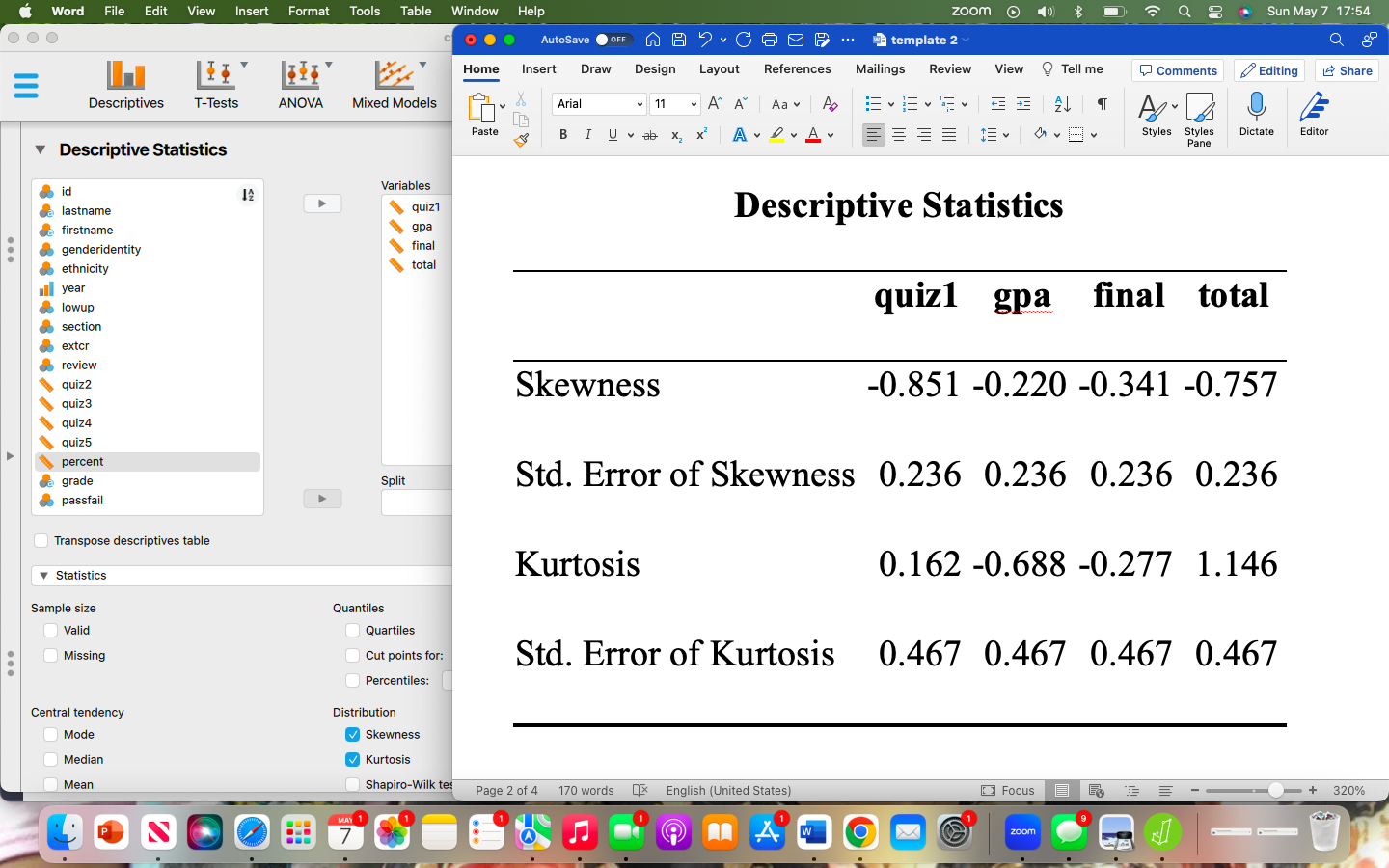Toggle Transpose descriptives table
The image size is (1389, 868).
[41, 541]
